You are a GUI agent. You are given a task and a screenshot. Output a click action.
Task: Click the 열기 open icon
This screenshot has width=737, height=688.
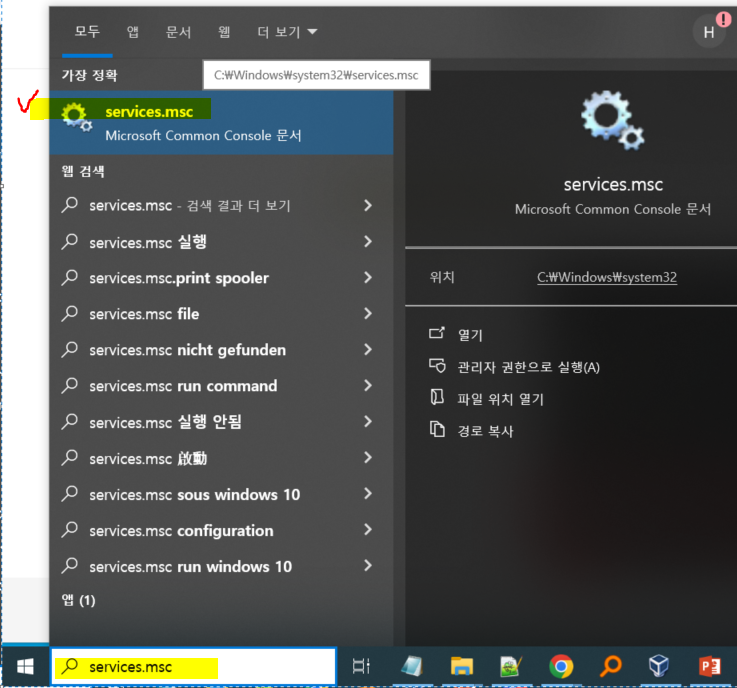pyautogui.click(x=437, y=334)
